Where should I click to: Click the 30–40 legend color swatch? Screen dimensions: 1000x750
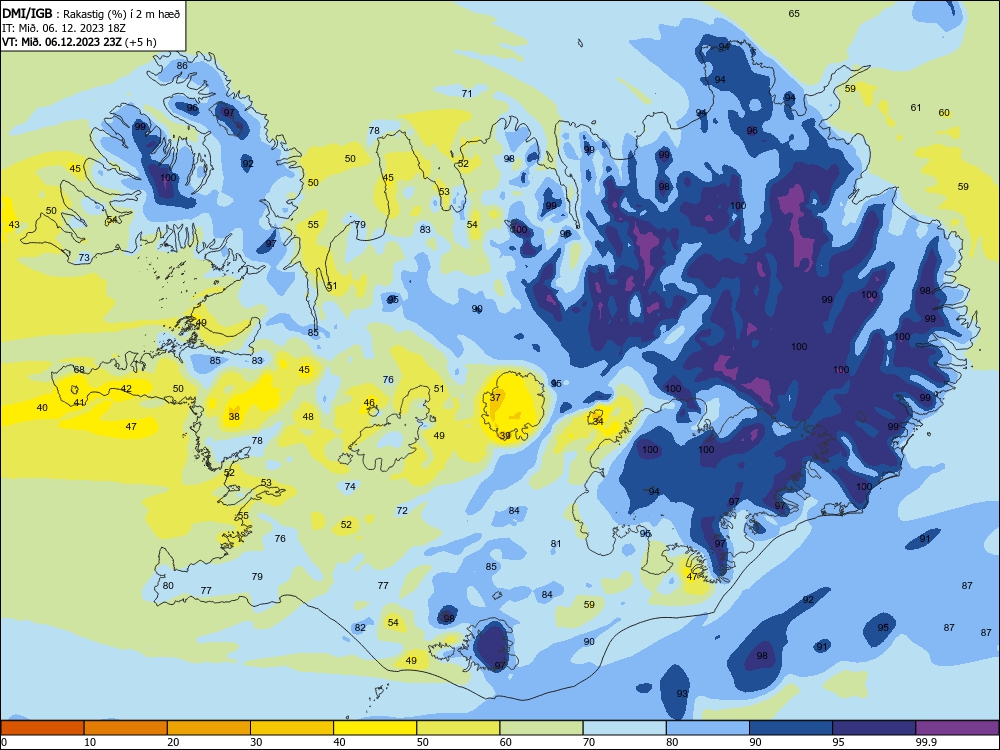click(292, 728)
